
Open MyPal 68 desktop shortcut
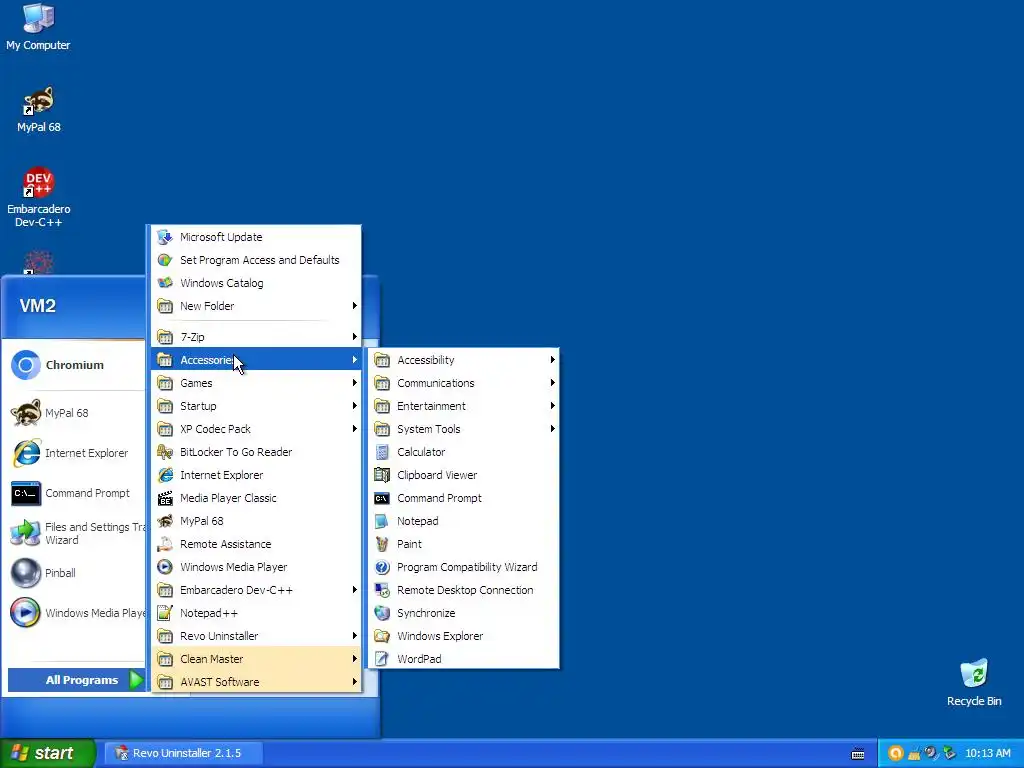point(39,110)
